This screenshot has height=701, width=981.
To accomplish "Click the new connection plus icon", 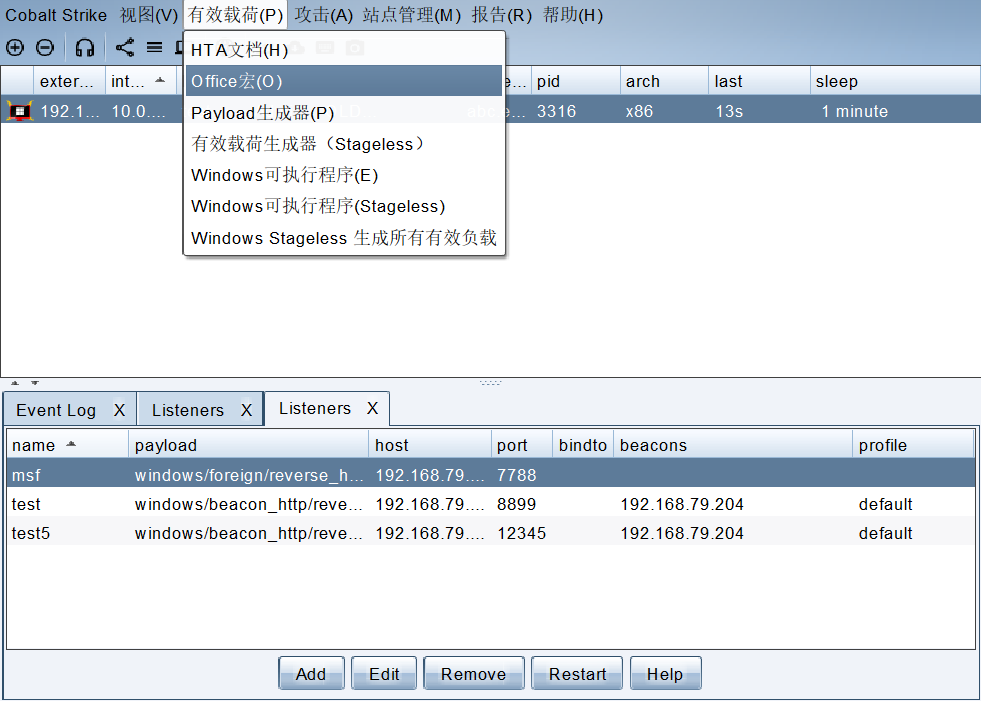I will pyautogui.click(x=14, y=48).
